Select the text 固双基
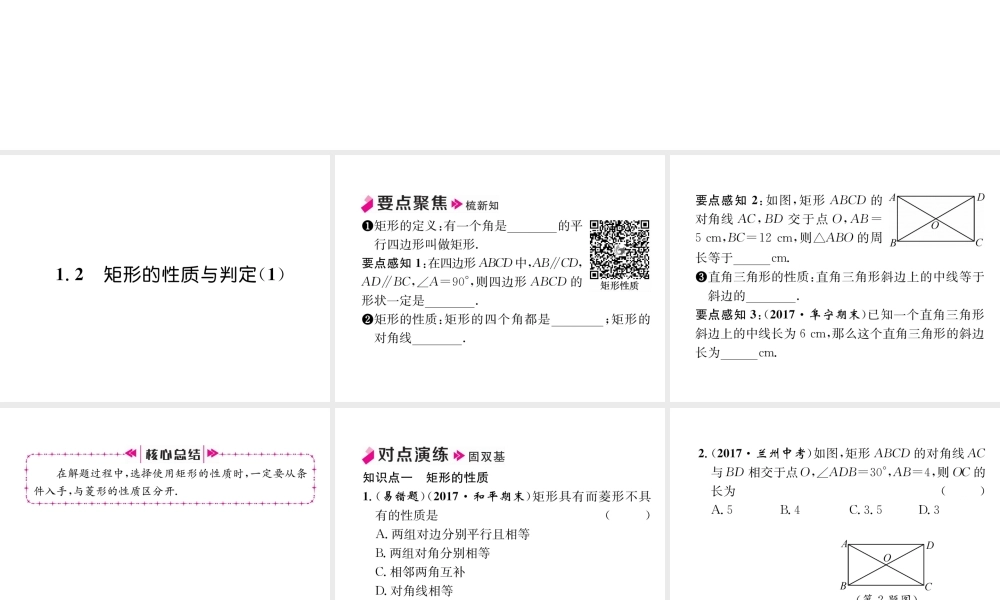The height and width of the screenshot is (600, 1000). pos(487,457)
